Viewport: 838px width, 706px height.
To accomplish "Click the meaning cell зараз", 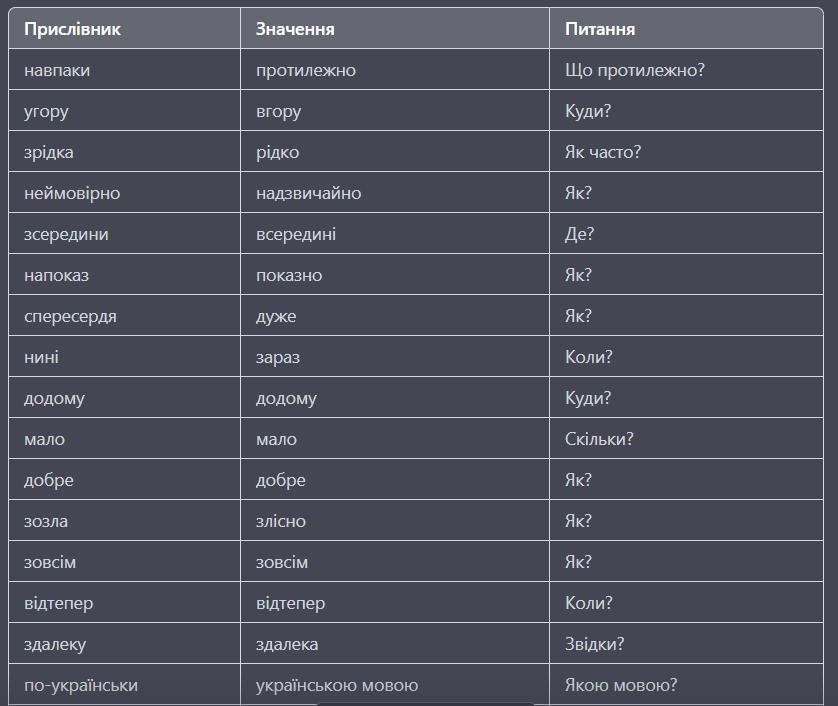I will point(277,357).
